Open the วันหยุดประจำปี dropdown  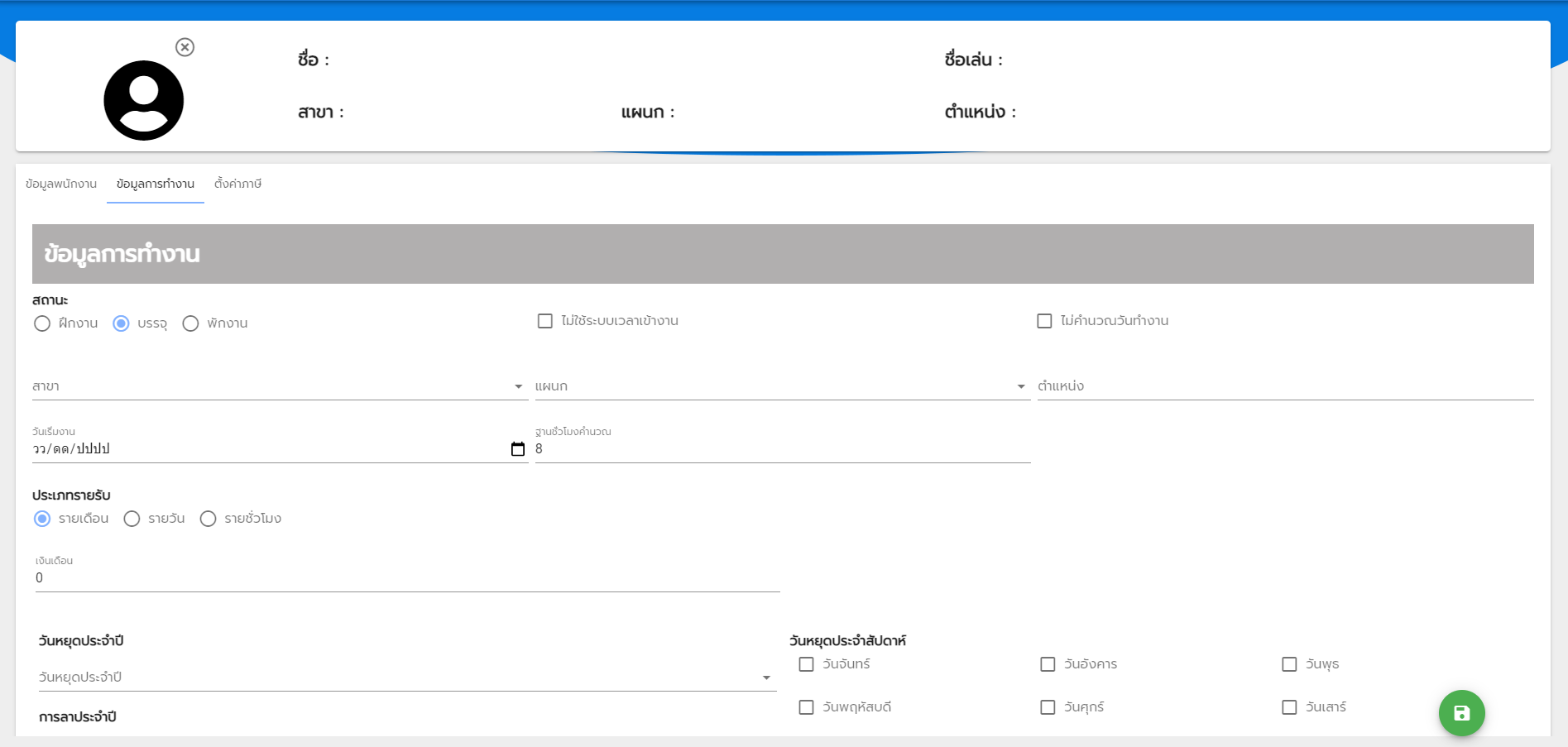pyautogui.click(x=408, y=678)
